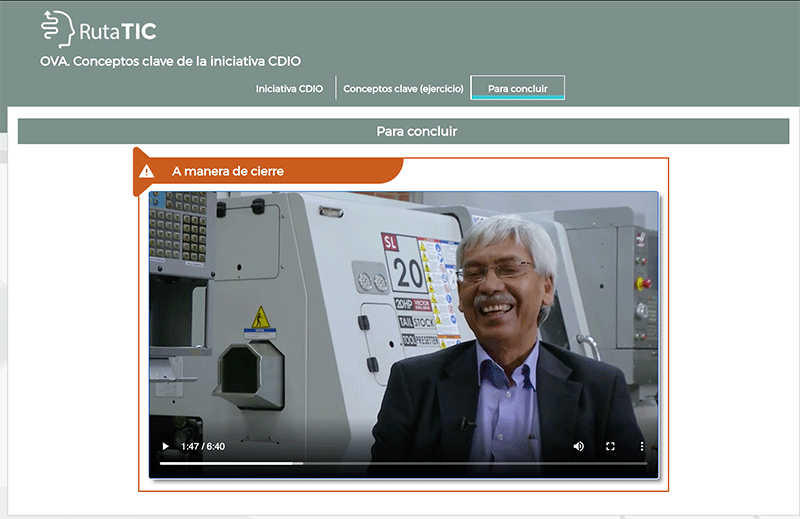The width and height of the screenshot is (800, 519).
Task: Mute the video volume speaker icon
Action: coord(579,447)
